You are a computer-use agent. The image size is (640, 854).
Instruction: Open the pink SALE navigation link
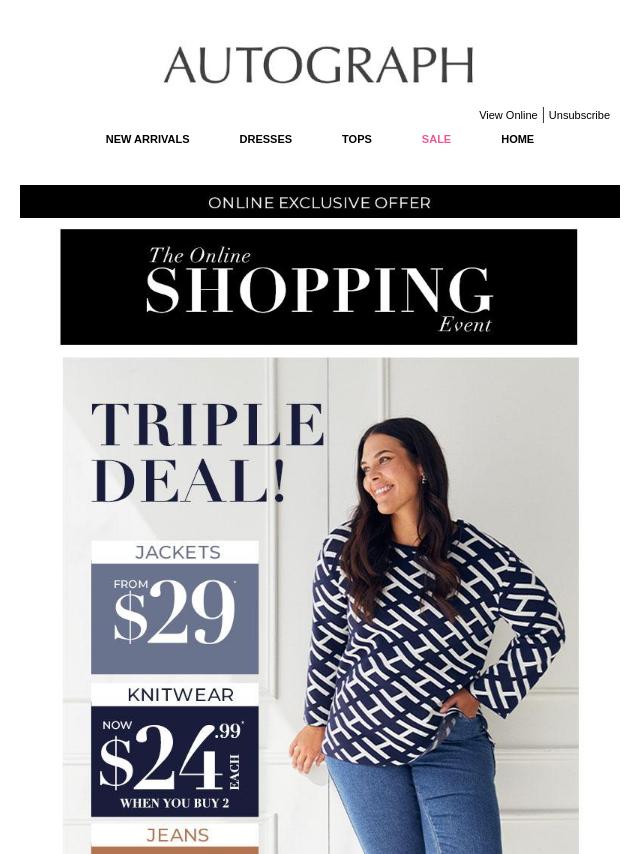(x=436, y=139)
